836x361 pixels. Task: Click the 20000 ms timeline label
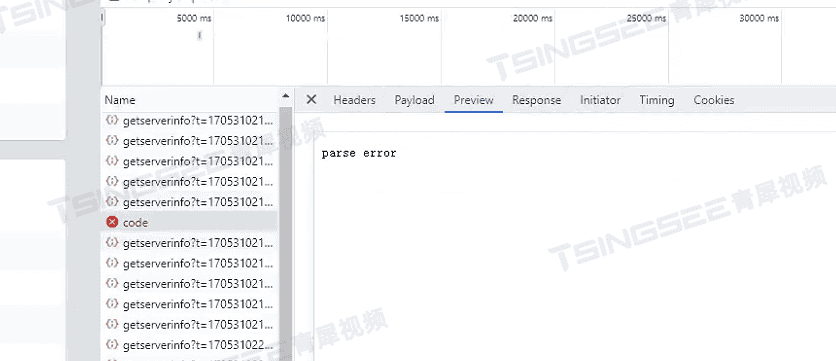pos(533,19)
